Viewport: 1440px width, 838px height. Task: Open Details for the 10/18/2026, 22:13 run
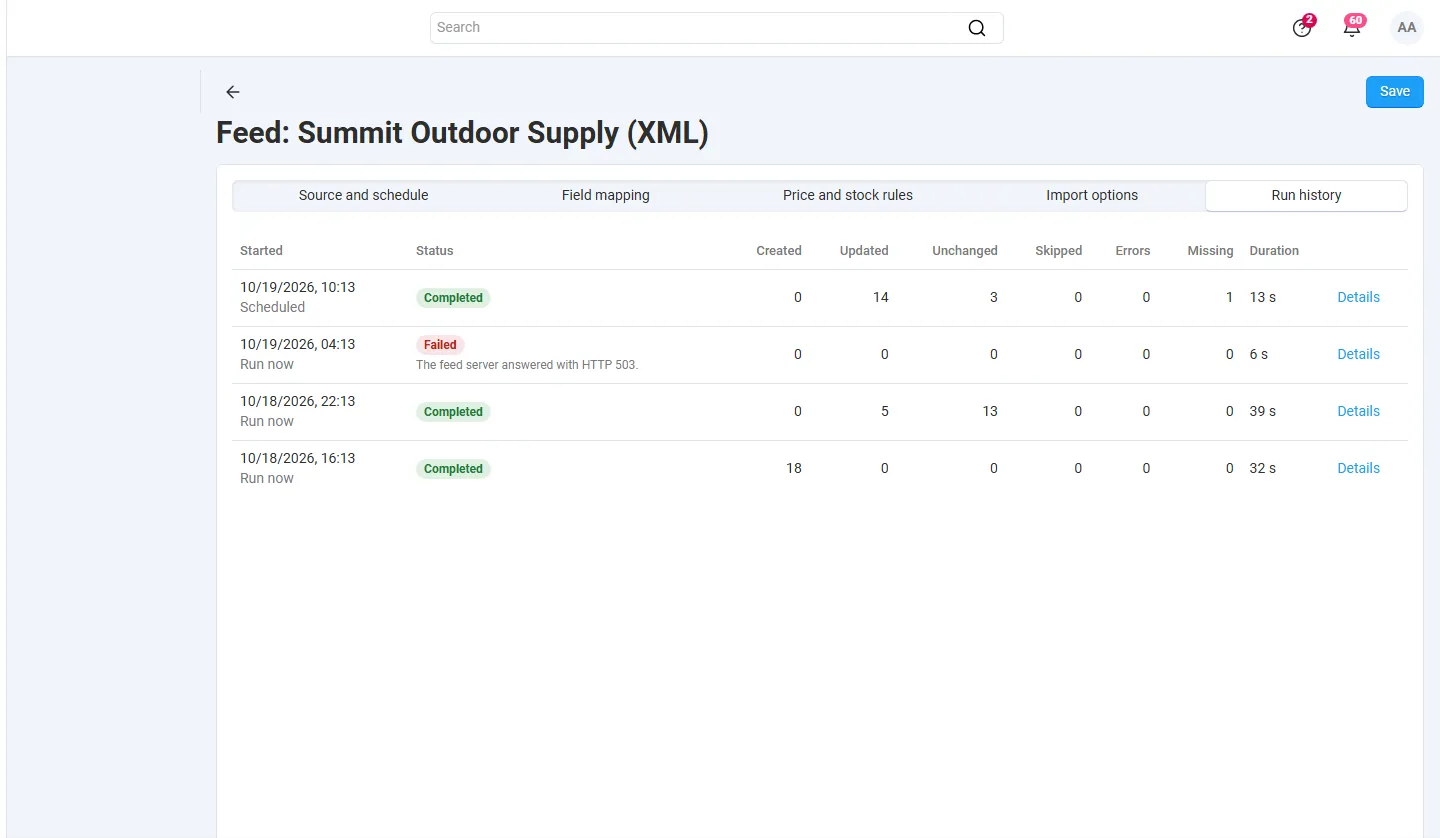(x=1358, y=412)
